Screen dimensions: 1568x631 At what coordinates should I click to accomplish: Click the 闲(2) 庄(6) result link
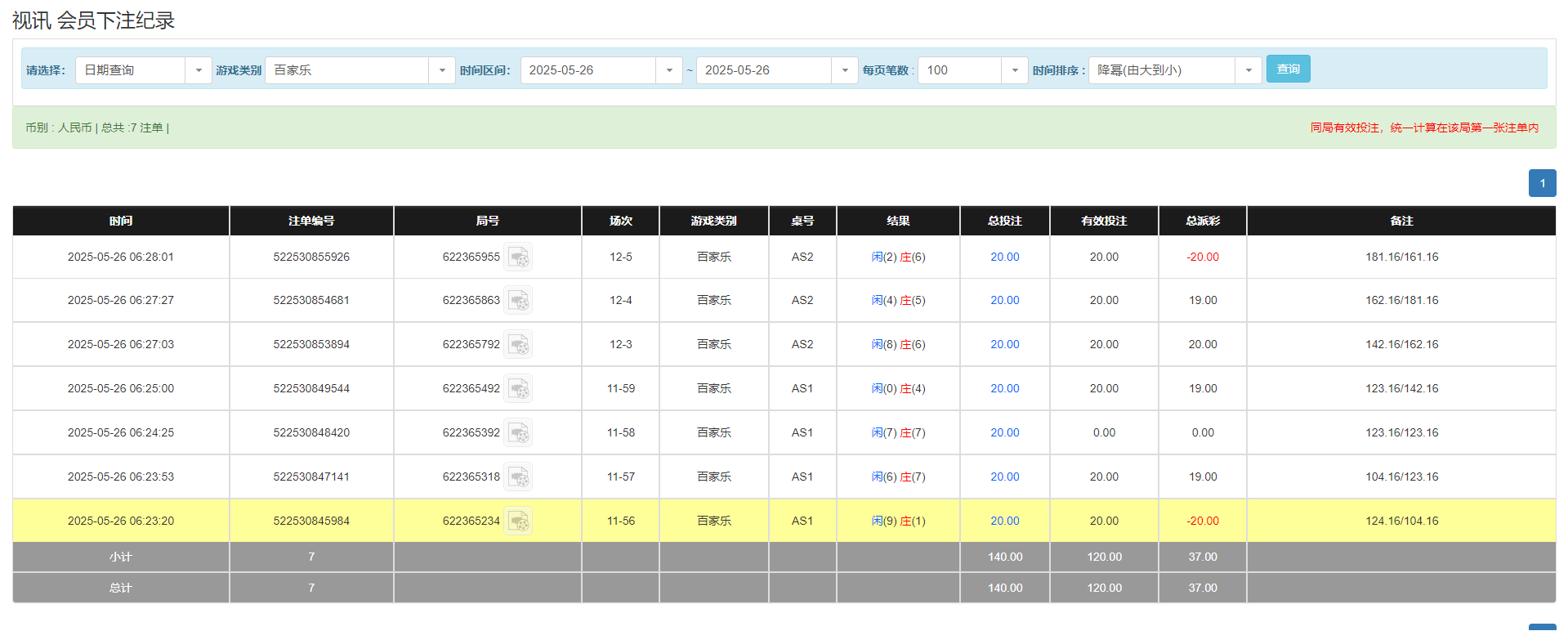[x=898, y=257]
